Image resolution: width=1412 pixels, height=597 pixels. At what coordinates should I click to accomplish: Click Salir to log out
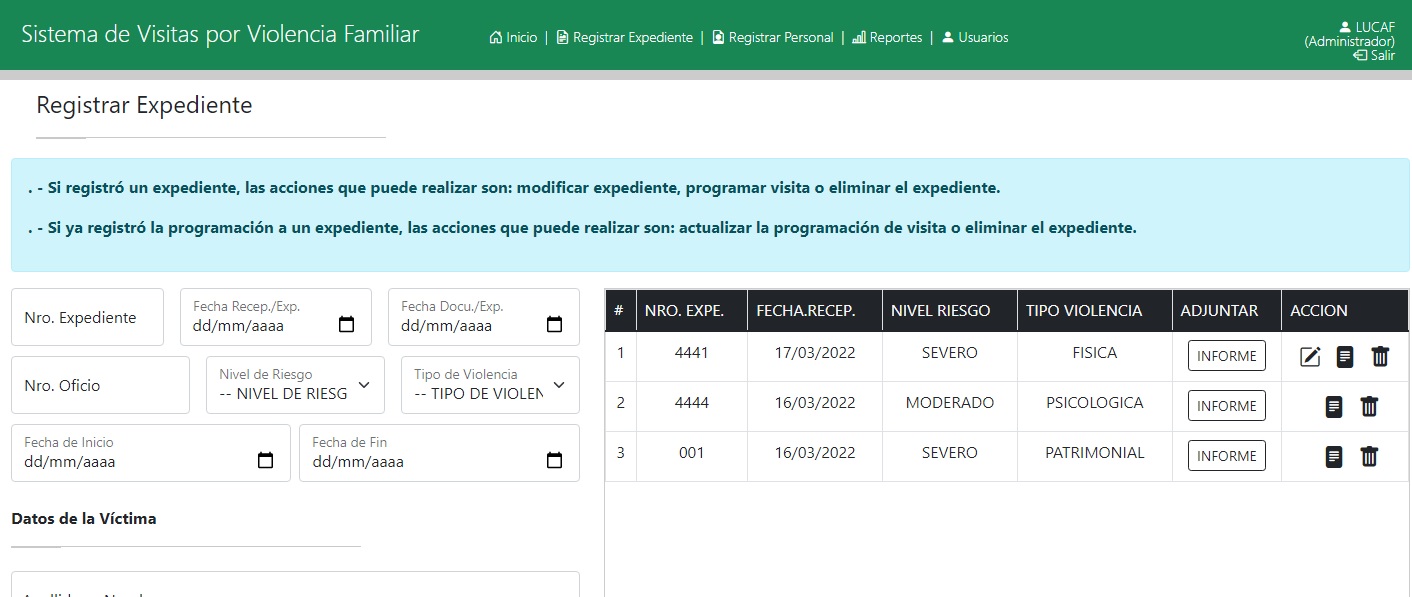1374,56
